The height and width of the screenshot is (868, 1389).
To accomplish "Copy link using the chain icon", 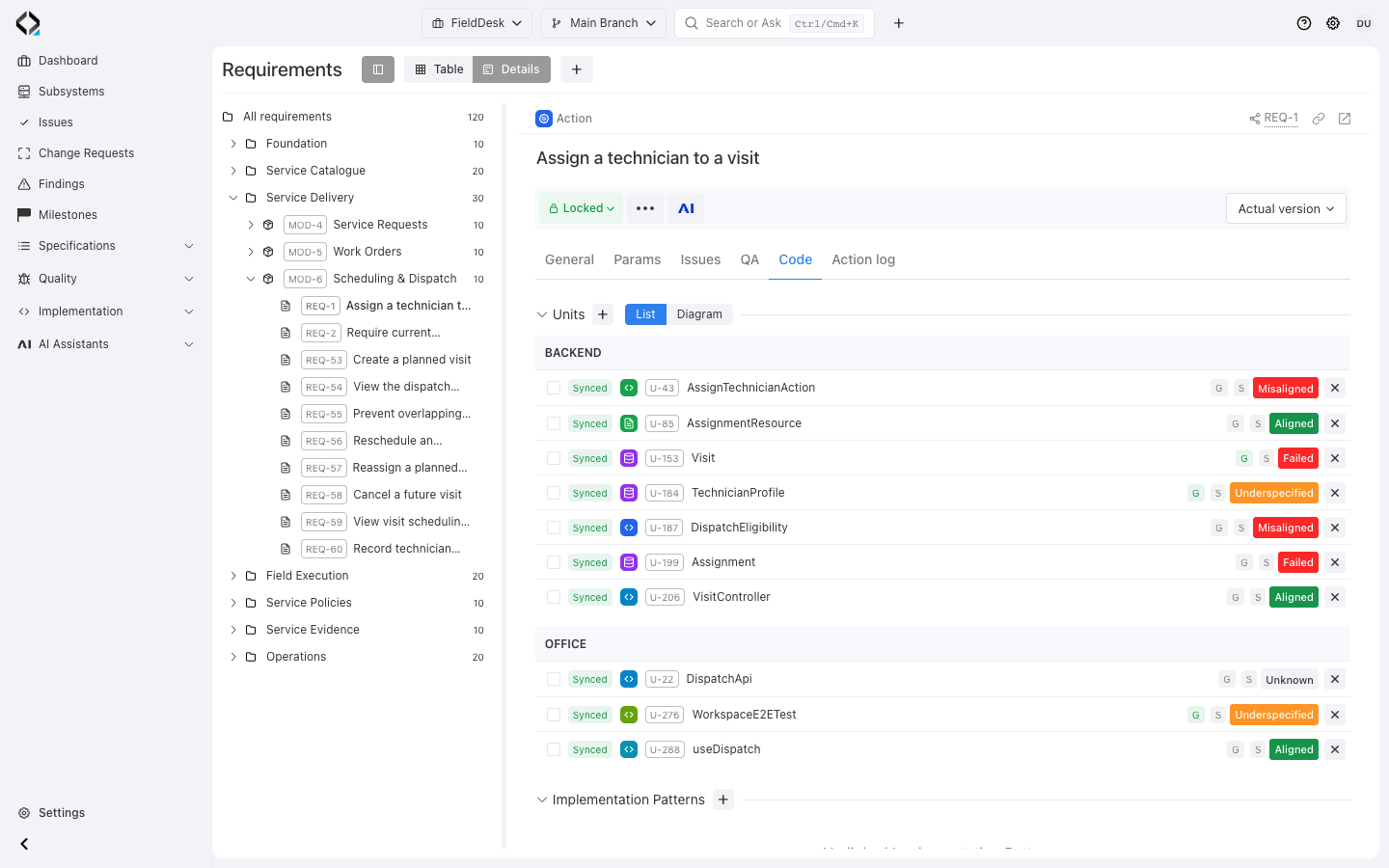I will (1319, 119).
